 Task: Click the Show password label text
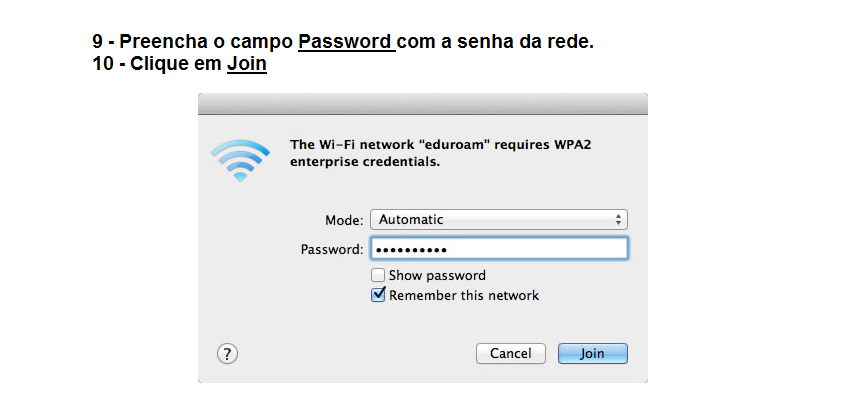point(437,275)
